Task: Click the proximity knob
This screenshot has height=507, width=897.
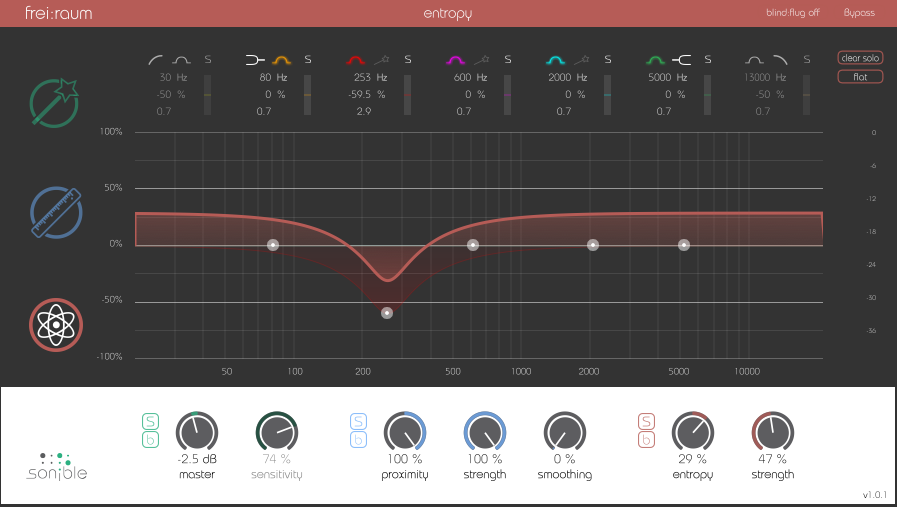Action: [405, 432]
